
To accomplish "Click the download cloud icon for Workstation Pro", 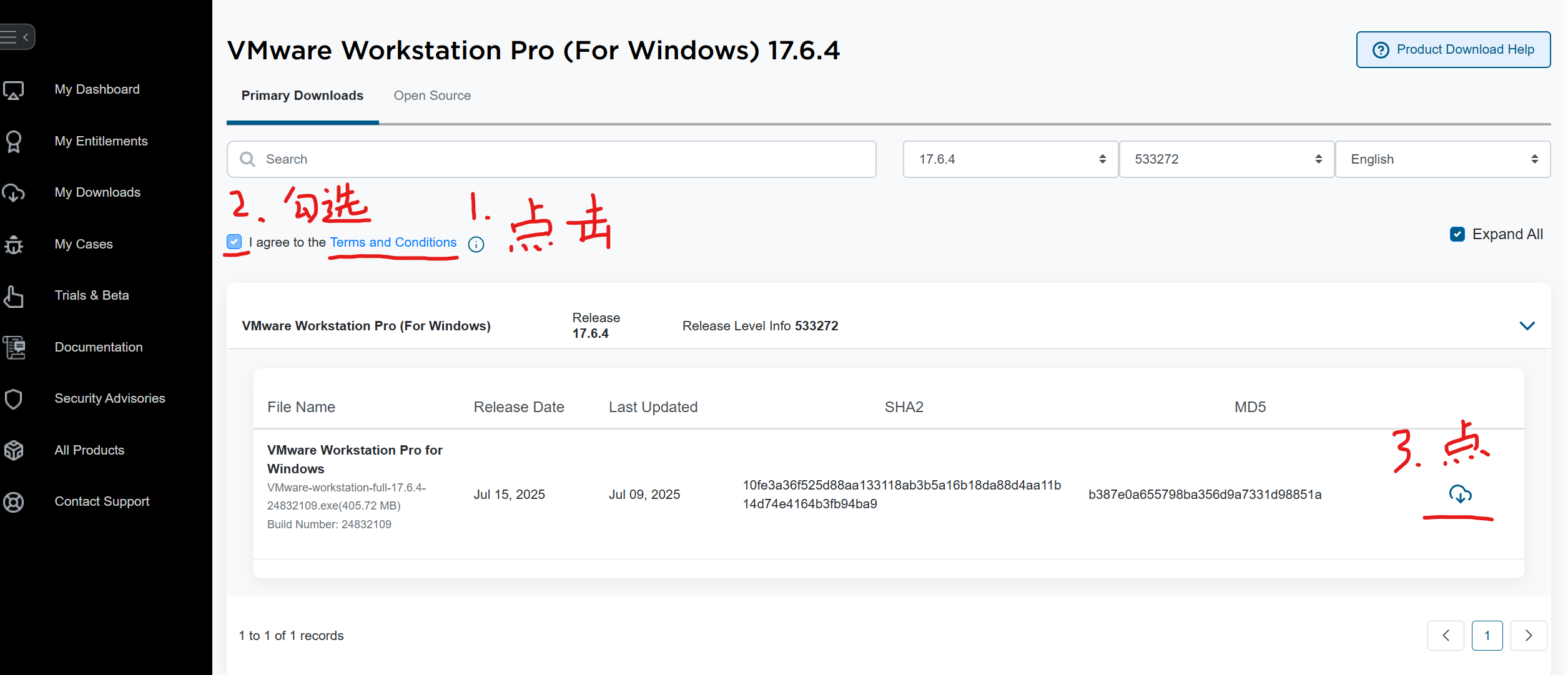I will 1460,494.
